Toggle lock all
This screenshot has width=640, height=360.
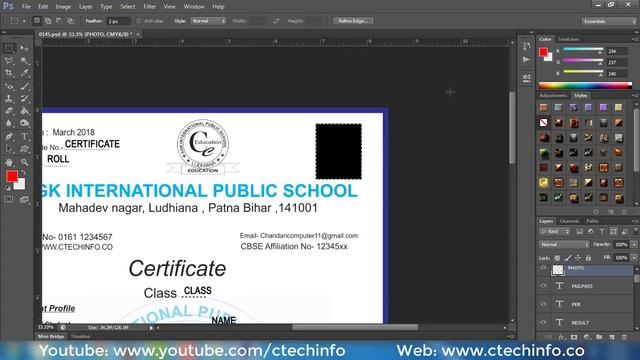click(588, 258)
